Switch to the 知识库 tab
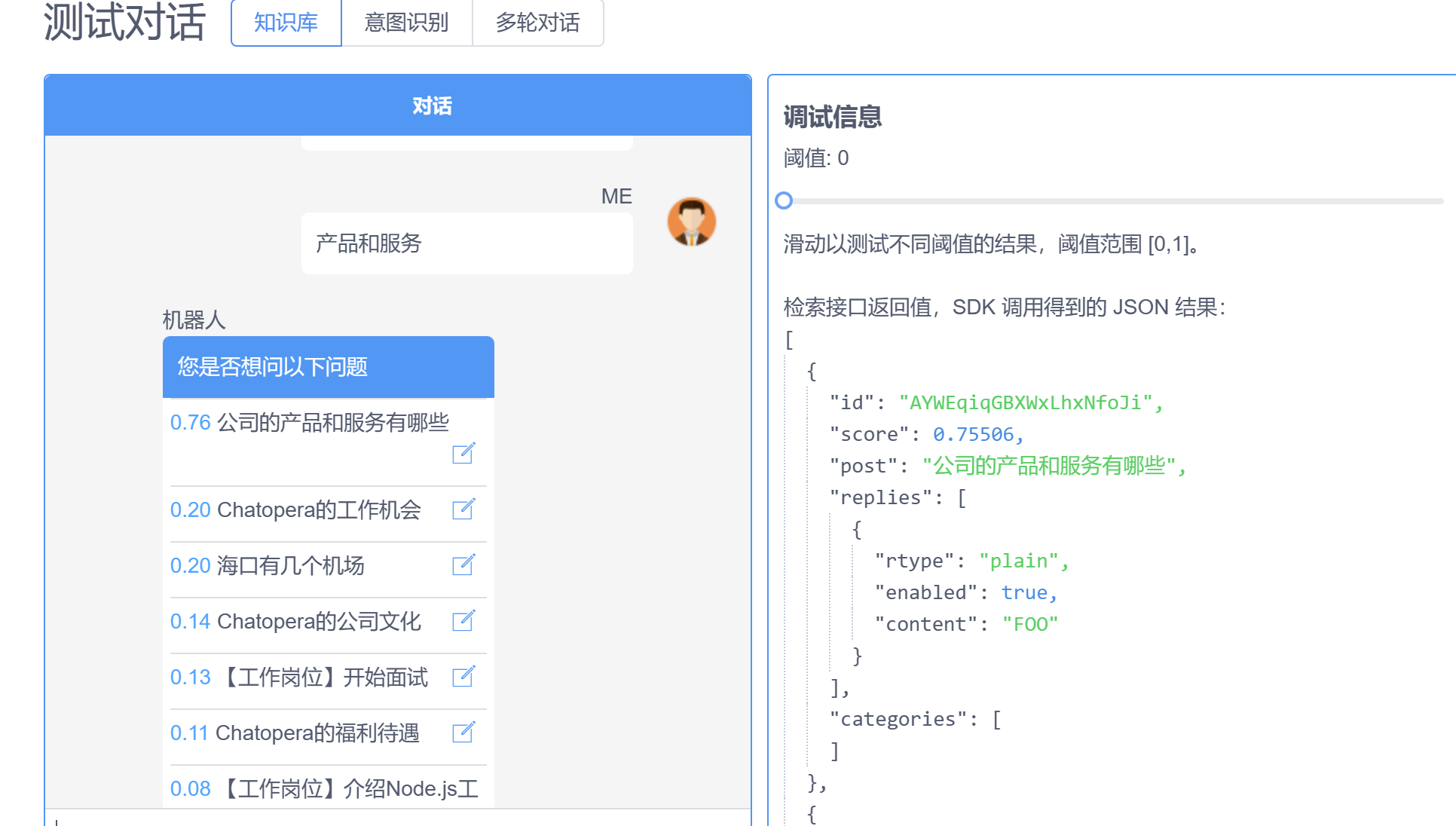 coord(286,23)
